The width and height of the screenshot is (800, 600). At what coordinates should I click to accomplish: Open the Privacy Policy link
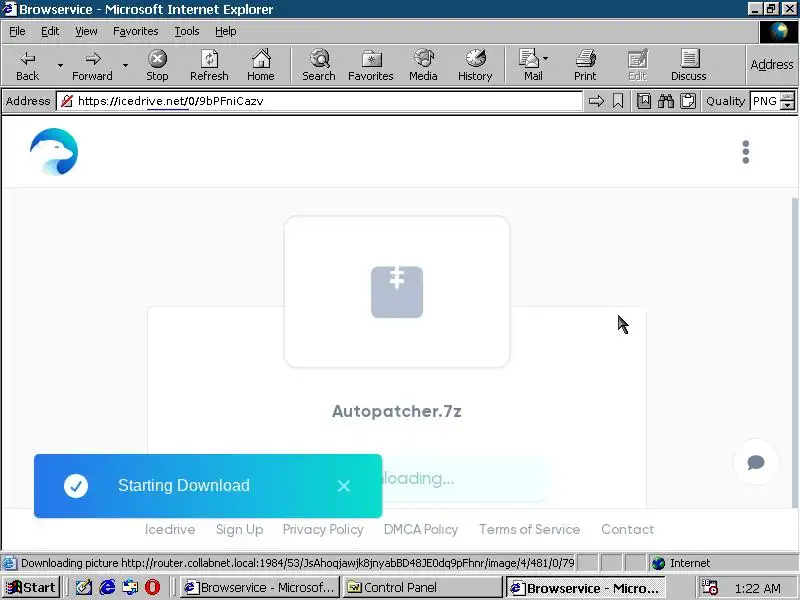tap(323, 529)
